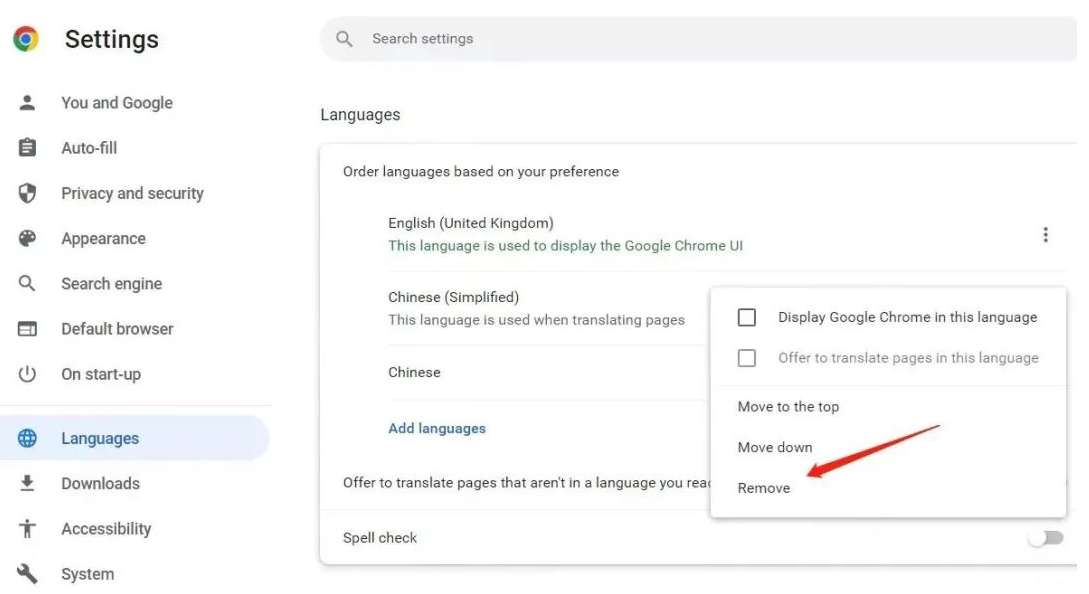Open Privacy and security via its shield icon
This screenshot has width=1089, height=594.
pyautogui.click(x=25, y=193)
